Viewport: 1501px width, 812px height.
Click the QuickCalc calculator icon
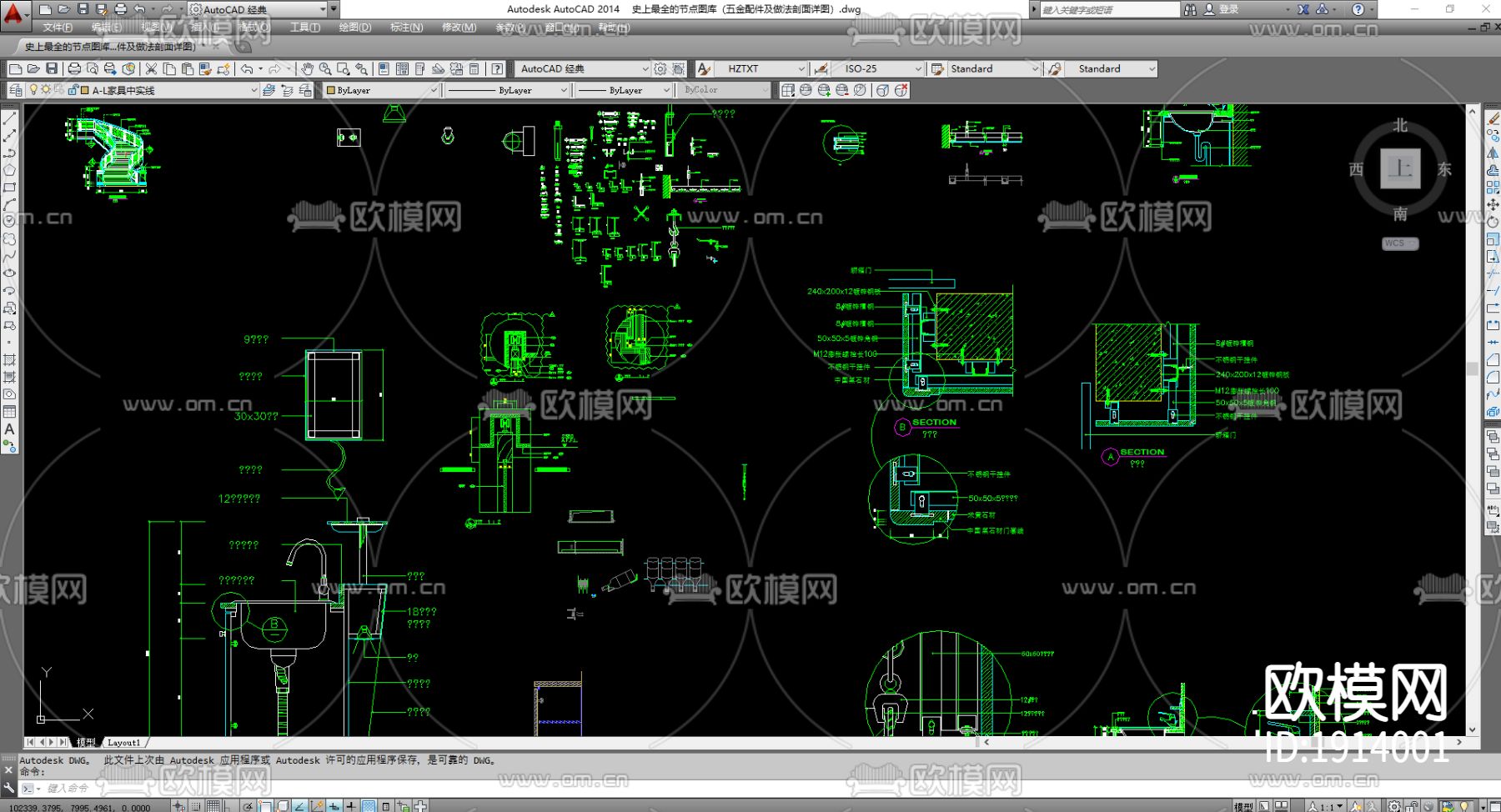point(474,68)
